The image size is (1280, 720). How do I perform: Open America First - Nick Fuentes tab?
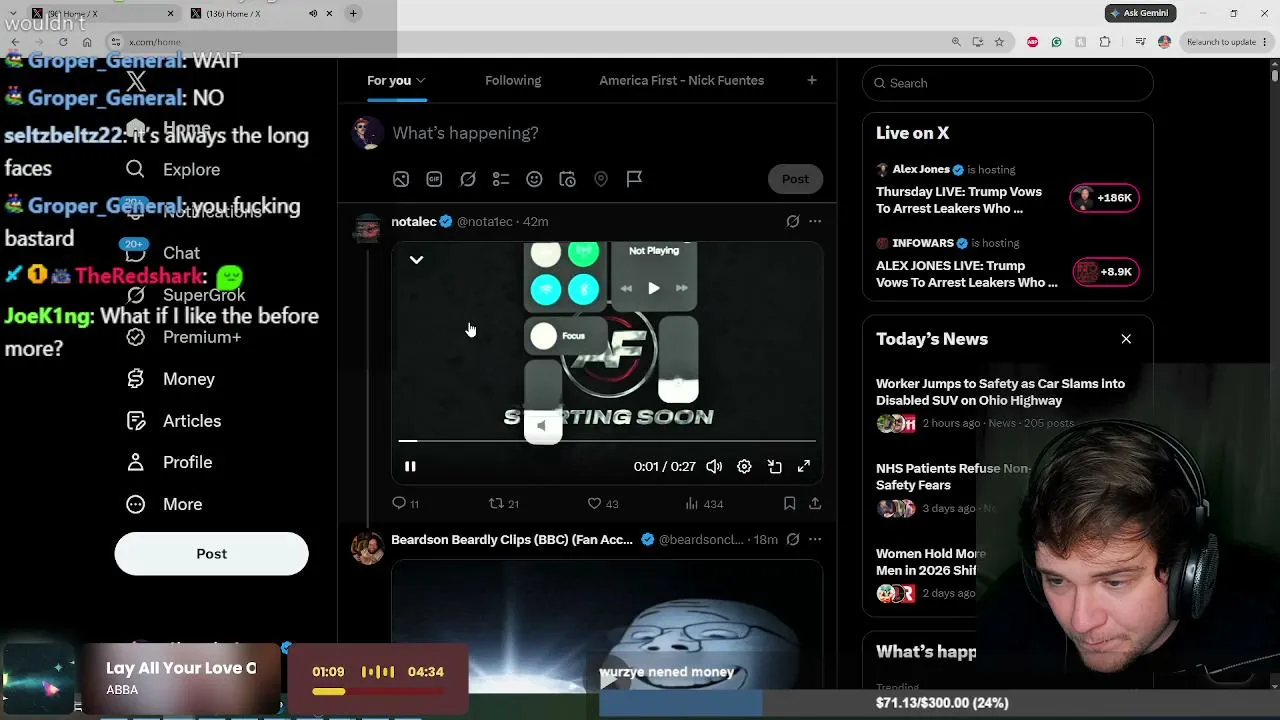click(x=681, y=81)
